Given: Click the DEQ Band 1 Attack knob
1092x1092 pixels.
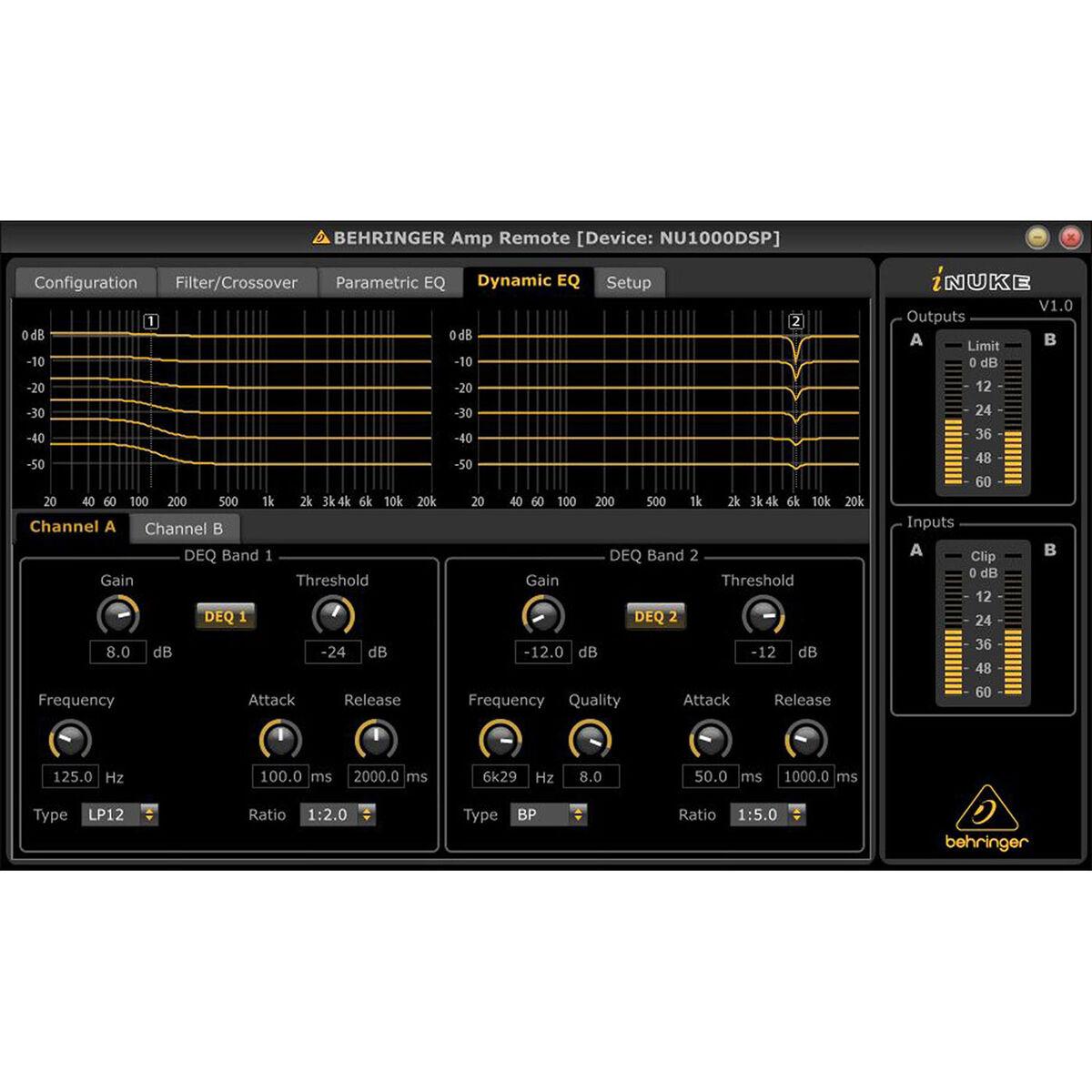Looking at the screenshot, I should (280, 739).
